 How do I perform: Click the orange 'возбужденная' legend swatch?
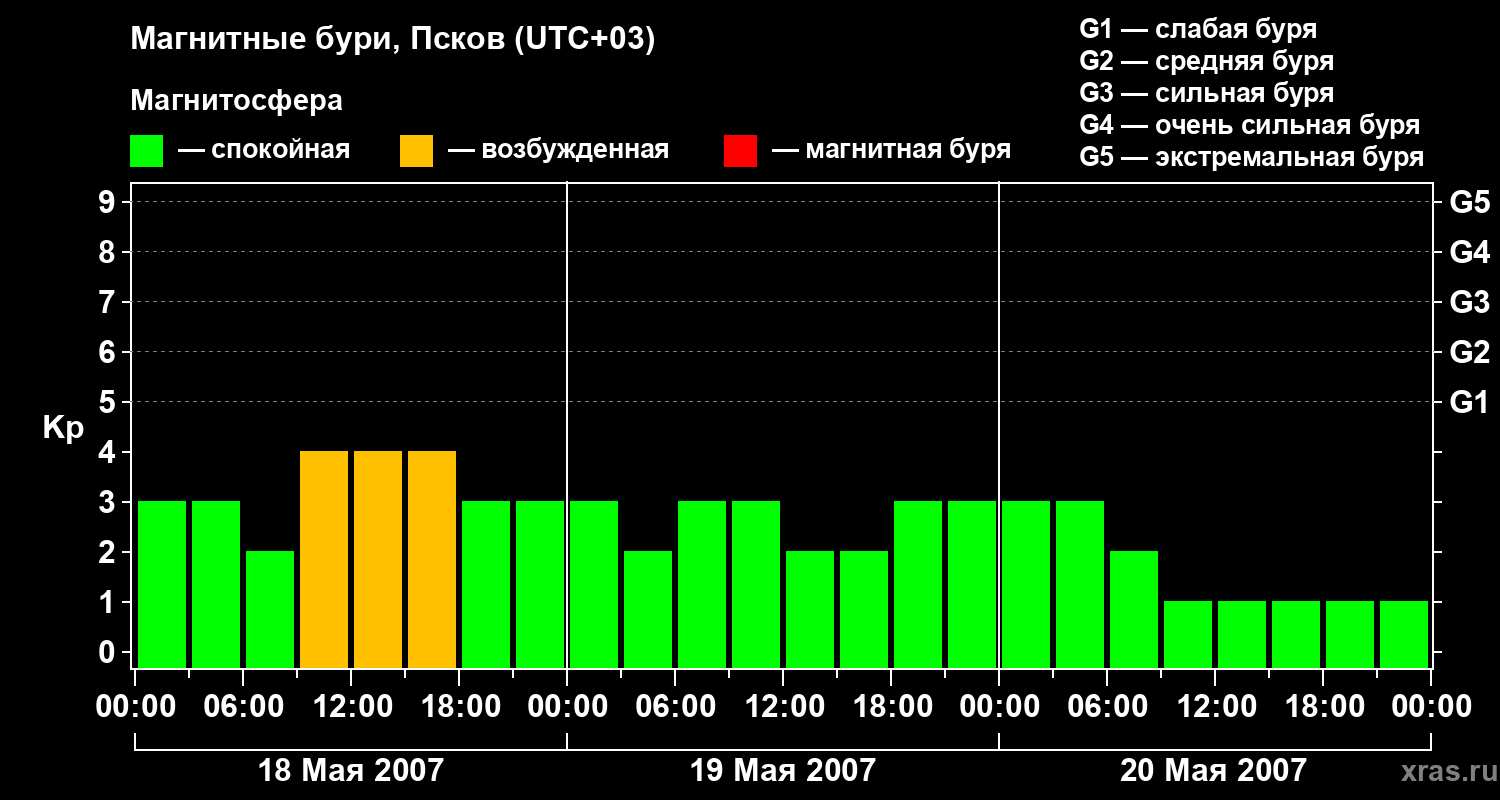[416, 151]
